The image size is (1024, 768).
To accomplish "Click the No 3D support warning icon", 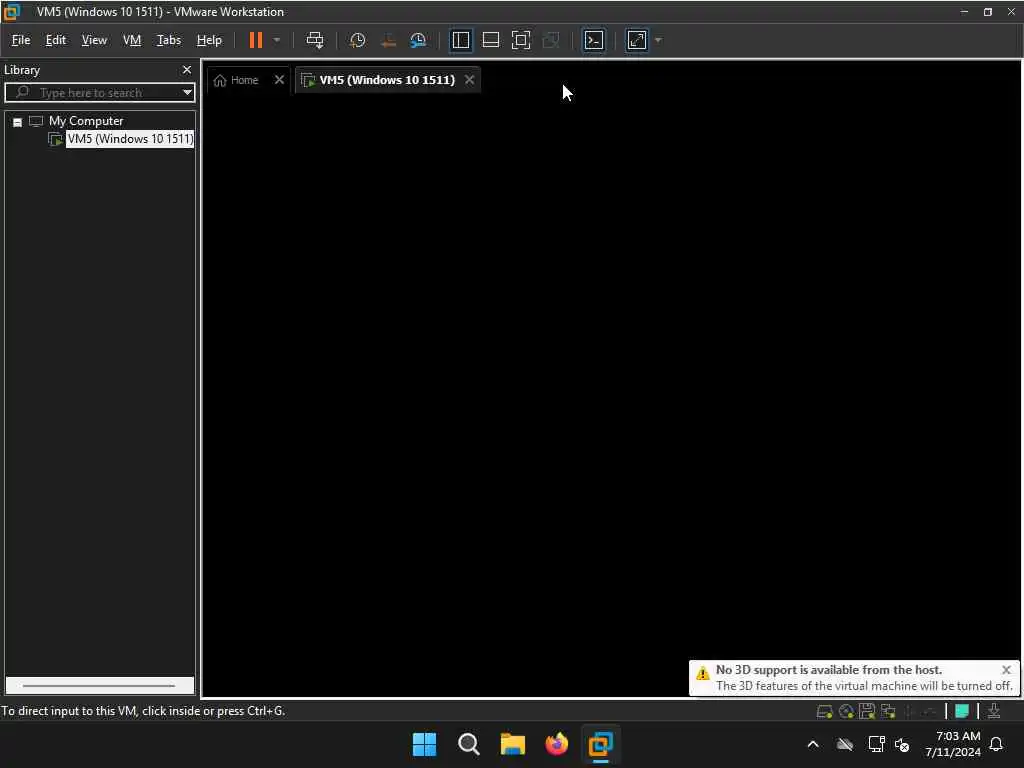I will [x=703, y=673].
